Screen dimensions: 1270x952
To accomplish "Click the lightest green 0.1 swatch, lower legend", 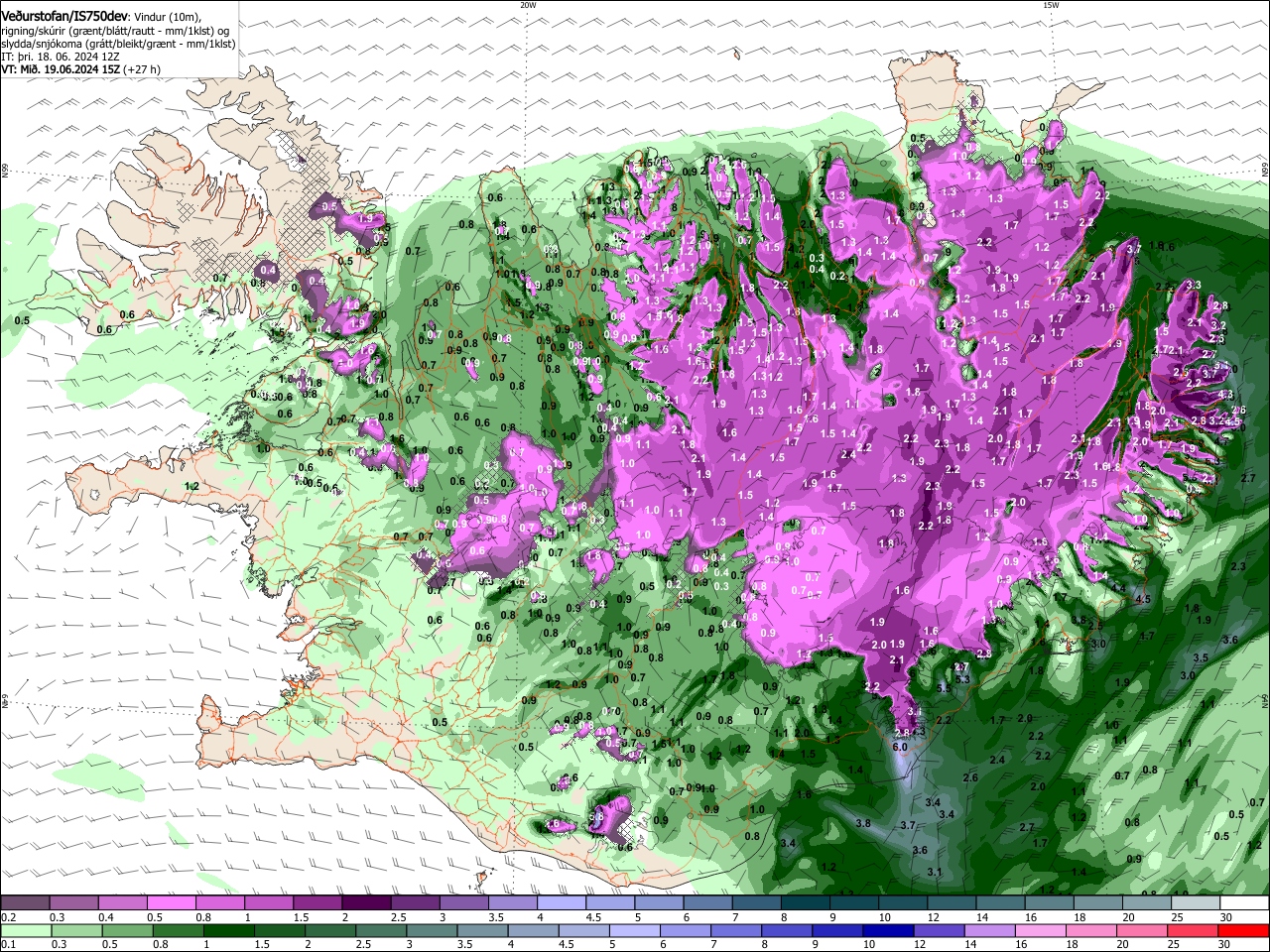I will click(x=24, y=930).
